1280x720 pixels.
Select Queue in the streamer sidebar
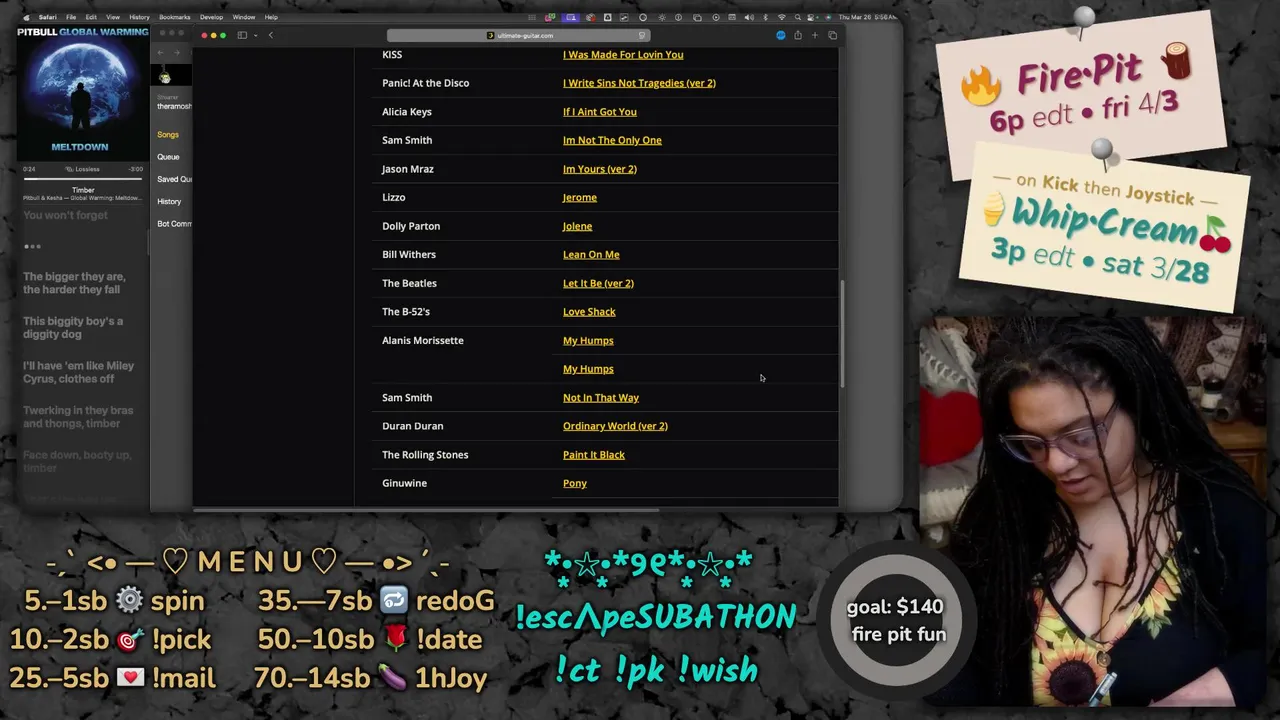point(168,157)
